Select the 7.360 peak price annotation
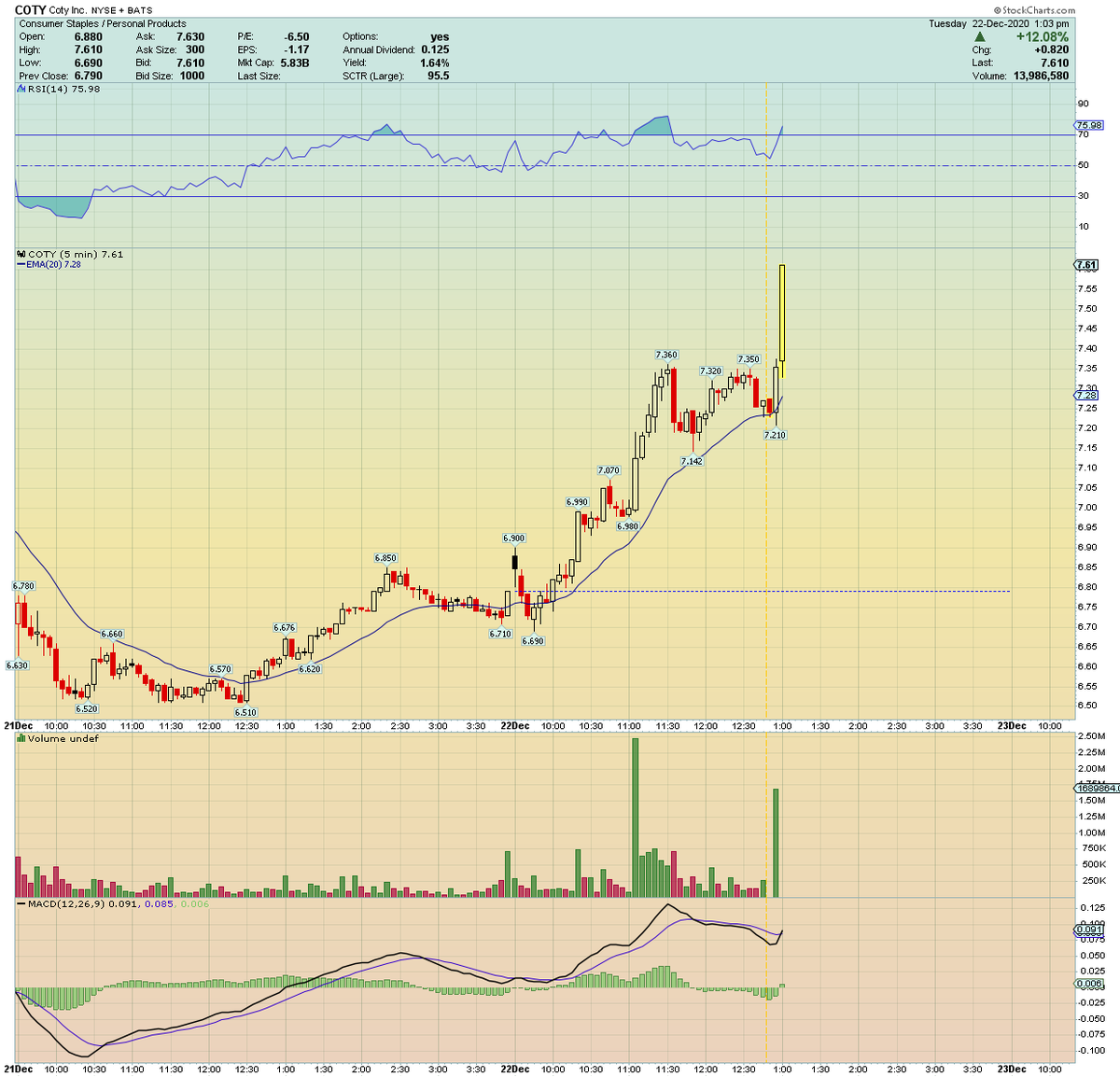Viewport: 1120px width, 1077px height. [665, 355]
